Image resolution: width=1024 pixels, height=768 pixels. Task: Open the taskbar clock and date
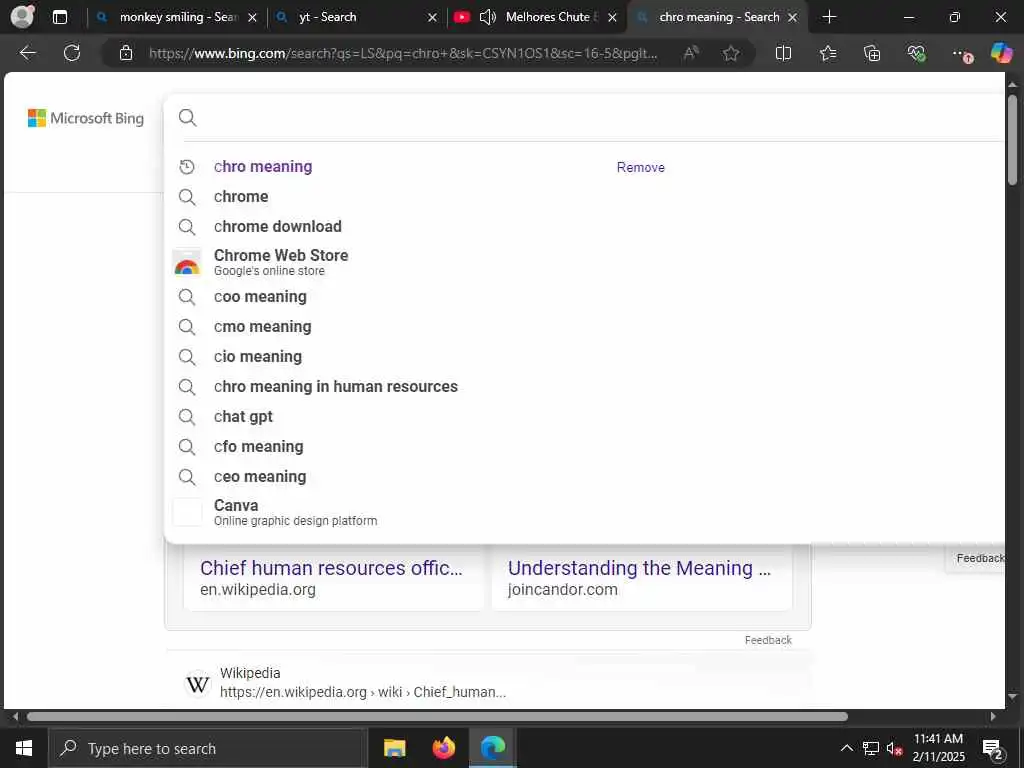pyautogui.click(x=938, y=748)
